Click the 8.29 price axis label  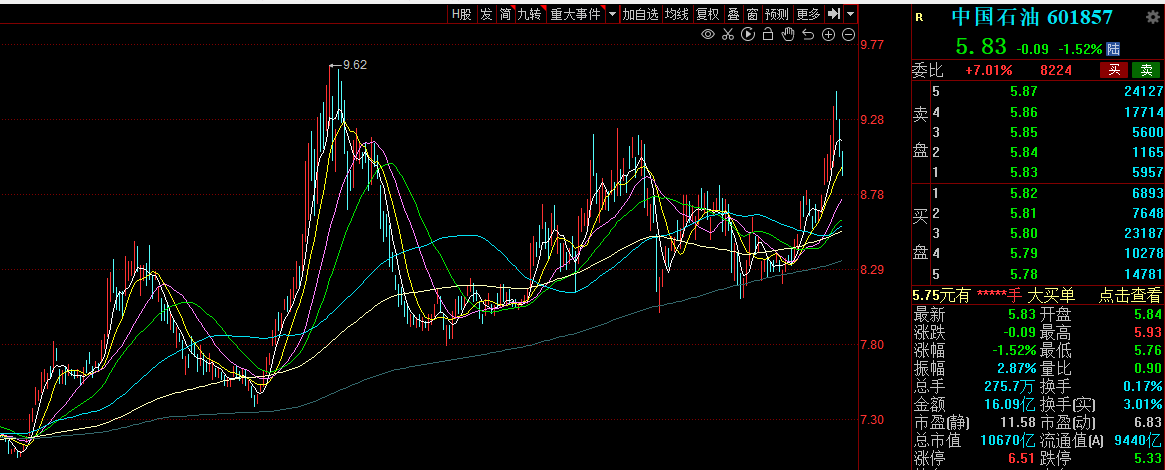872,270
